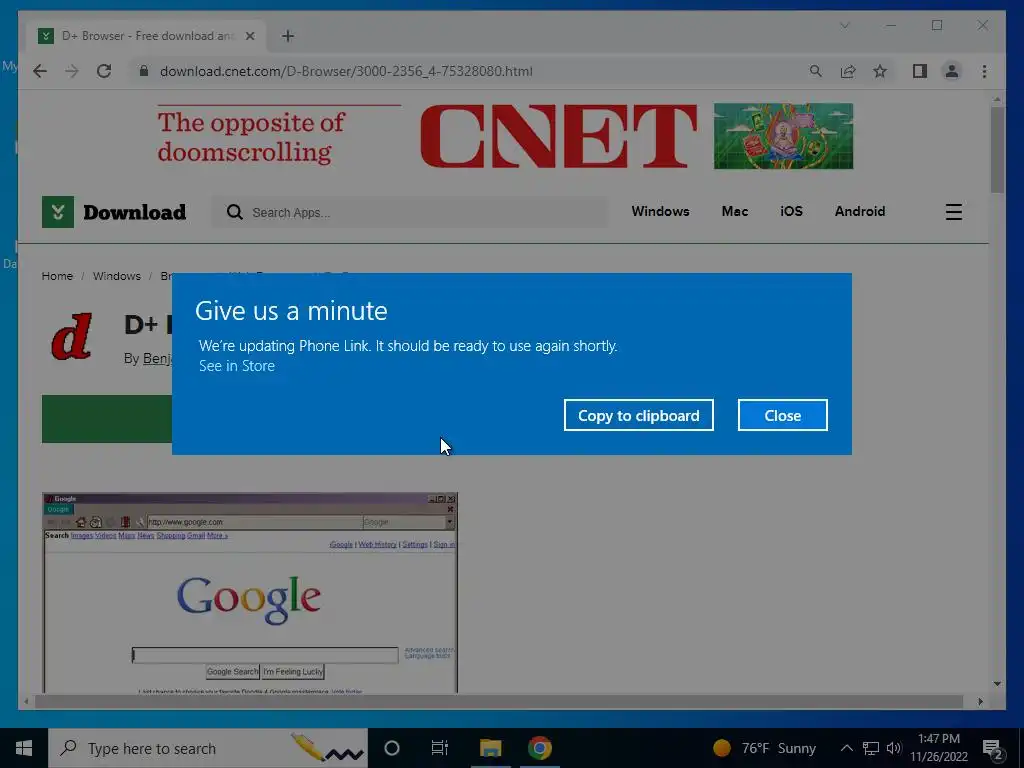Reload the page with the refresh icon
Image resolution: width=1024 pixels, height=768 pixels.
104,71
